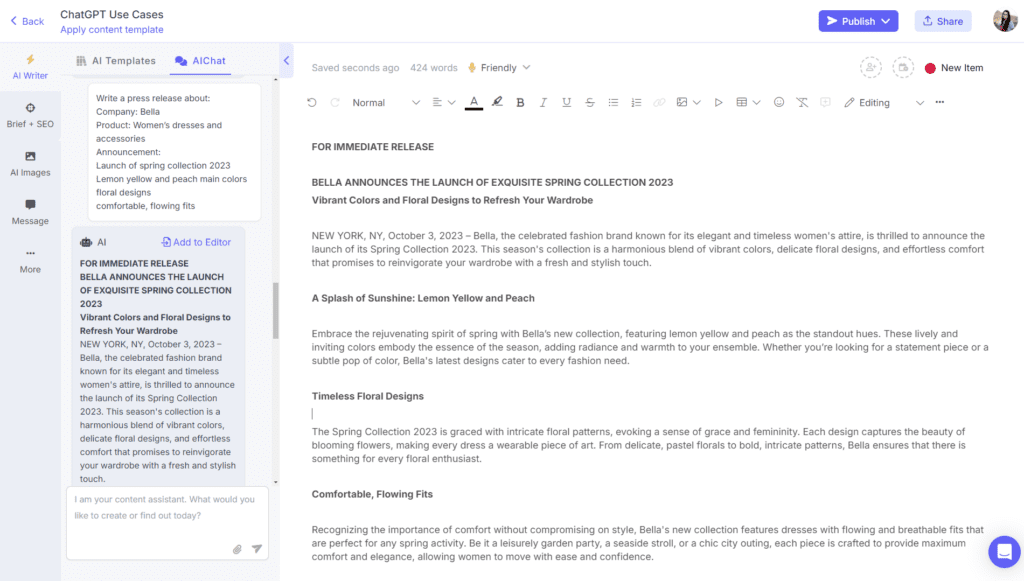This screenshot has width=1024, height=581.
Task: Open the More sidebar options
Action: pos(30,260)
